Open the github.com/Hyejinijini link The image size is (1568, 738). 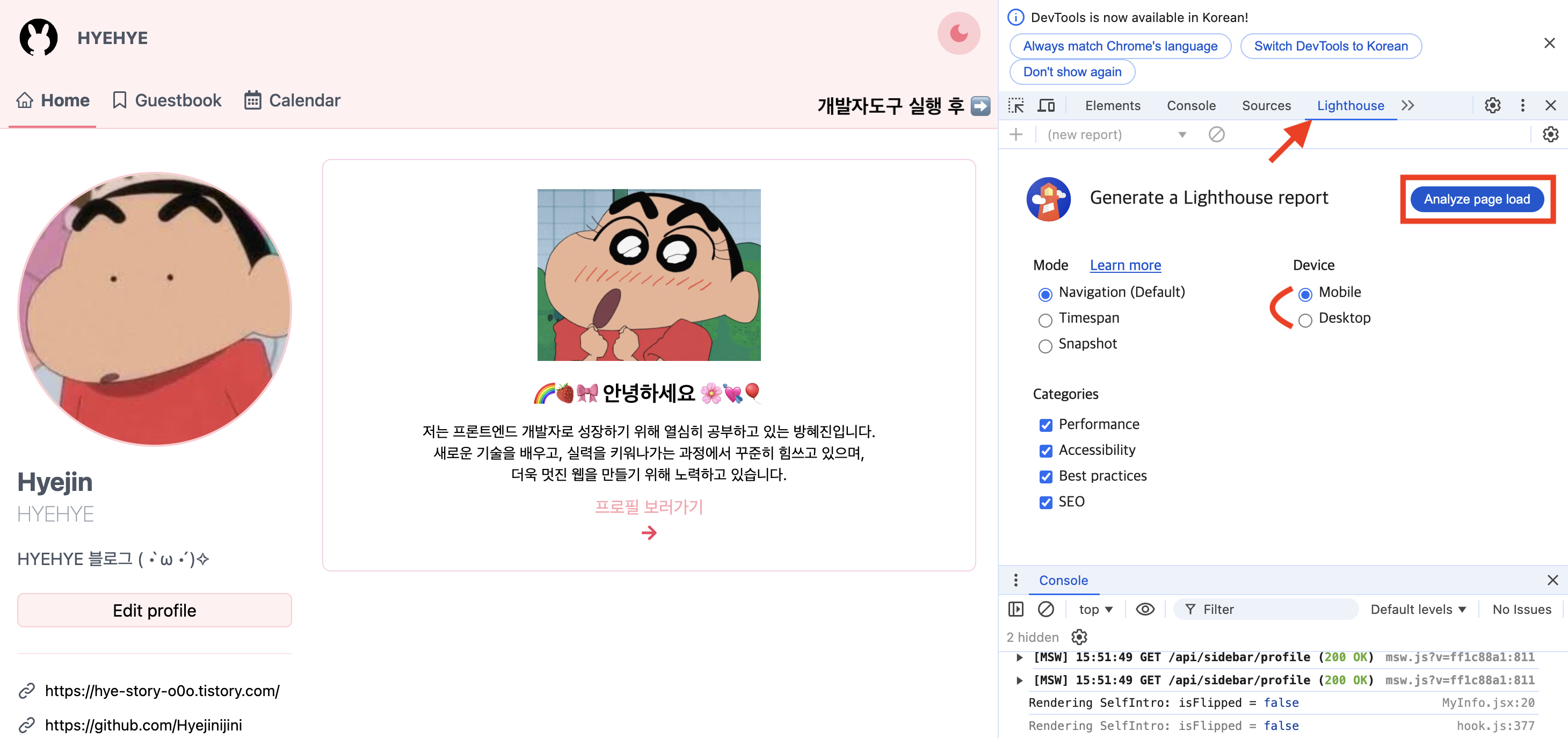143,725
